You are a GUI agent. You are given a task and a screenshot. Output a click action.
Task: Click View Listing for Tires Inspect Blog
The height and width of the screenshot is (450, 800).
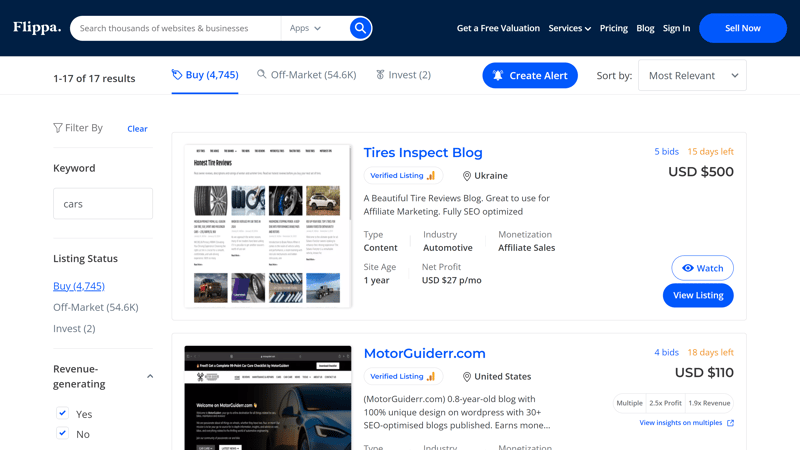[x=698, y=295]
